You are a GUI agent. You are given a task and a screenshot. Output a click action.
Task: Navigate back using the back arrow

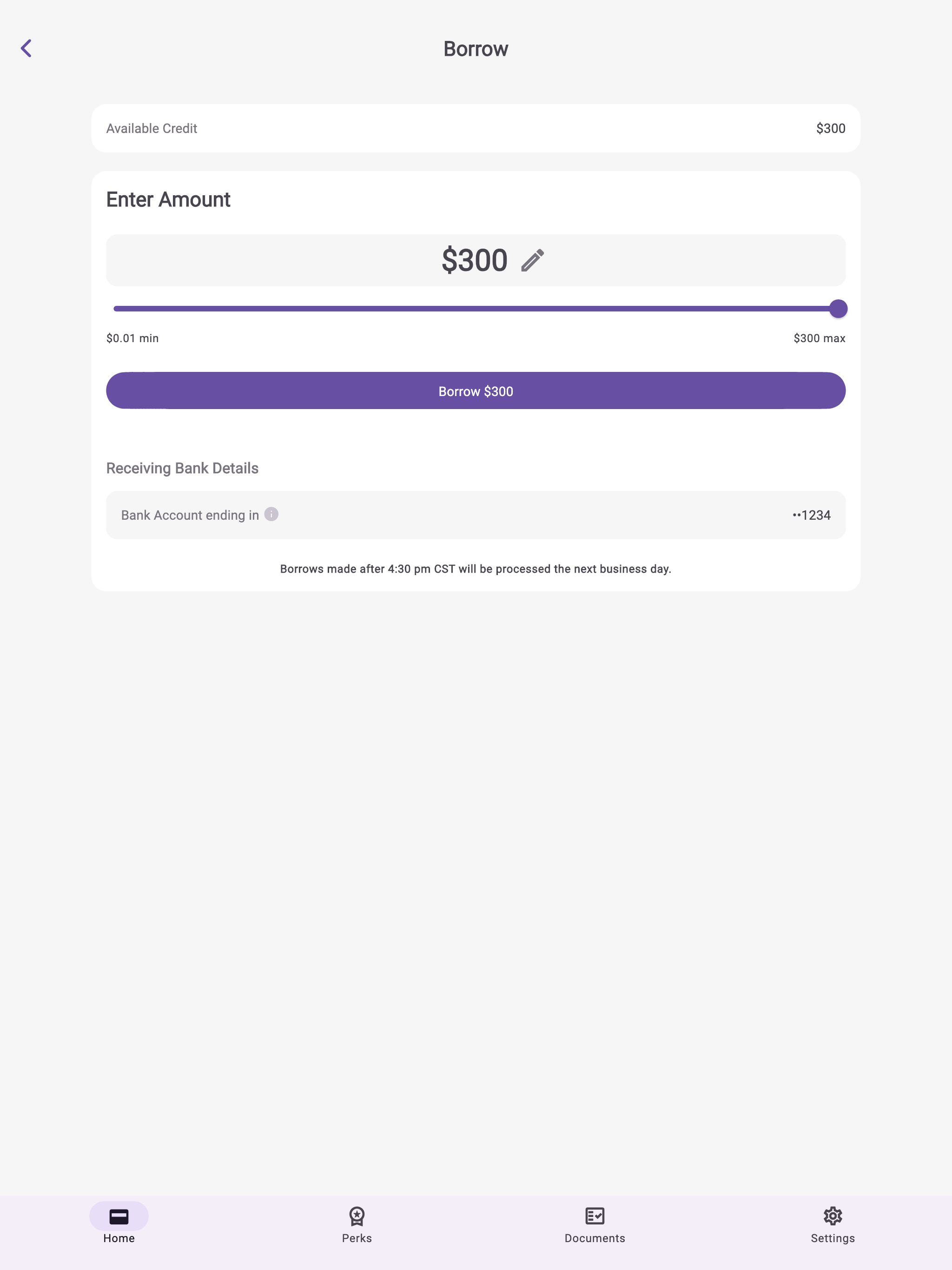click(x=26, y=48)
